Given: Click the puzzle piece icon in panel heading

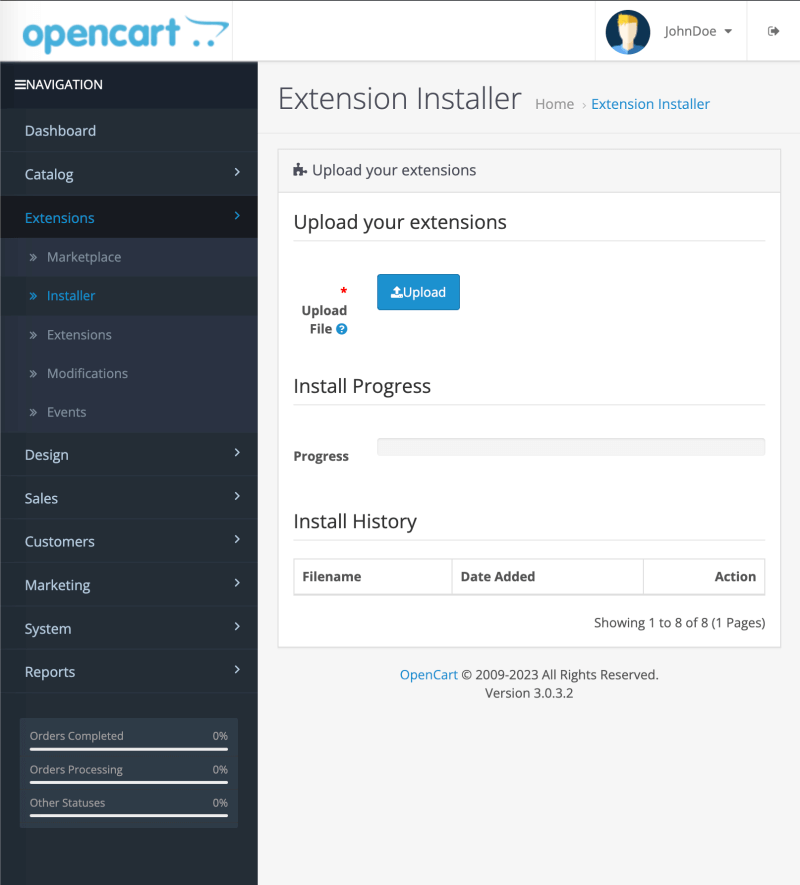Looking at the screenshot, I should point(299,171).
